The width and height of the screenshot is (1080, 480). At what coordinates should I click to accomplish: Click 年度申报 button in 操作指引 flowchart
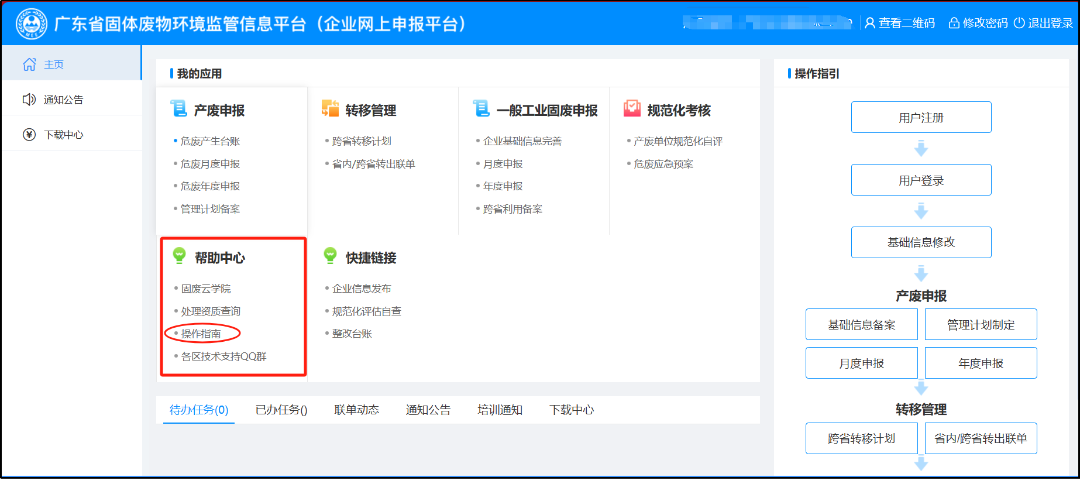tap(981, 363)
